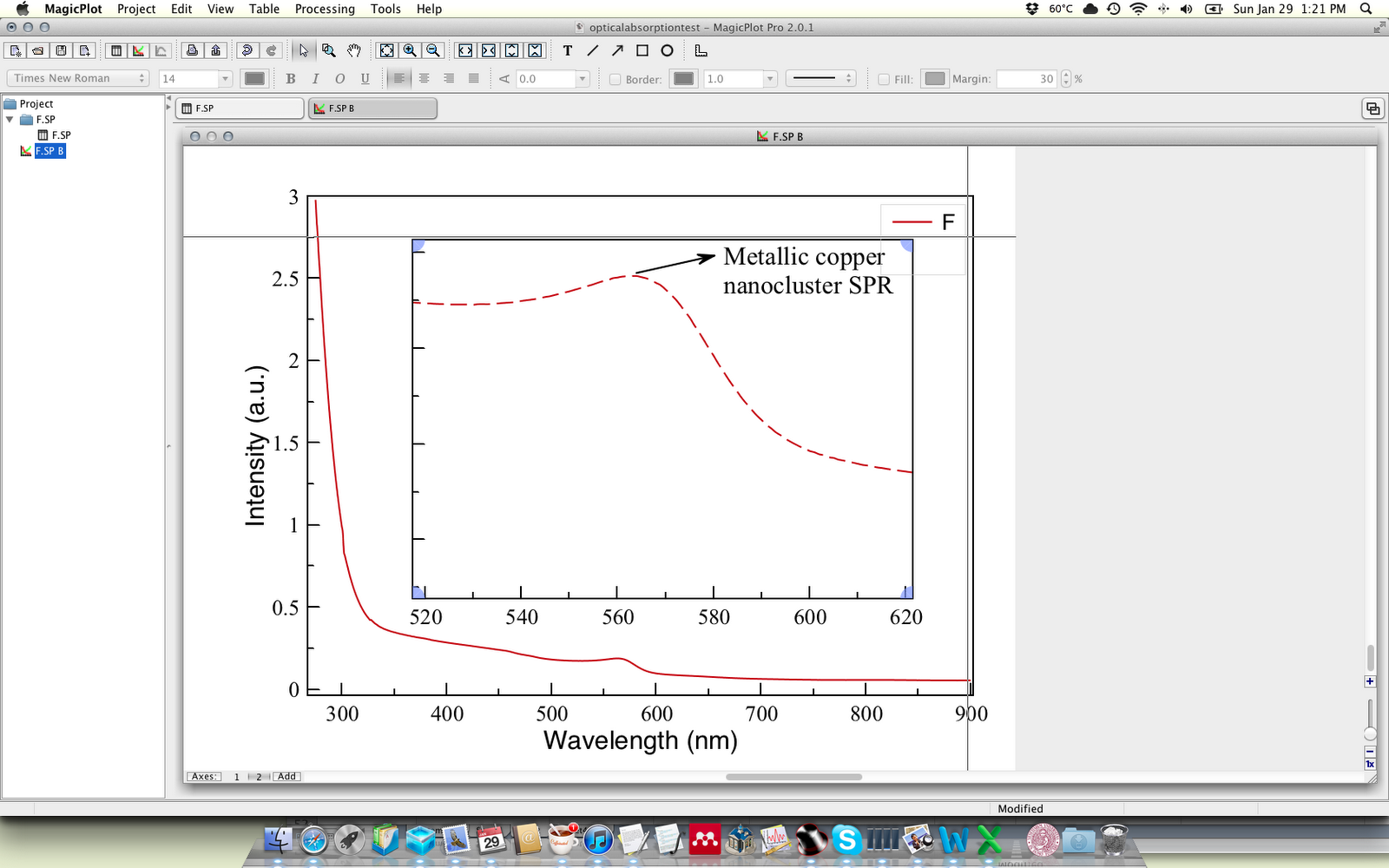Activate the Hand pan tool
1389x868 pixels.
[x=353, y=50]
